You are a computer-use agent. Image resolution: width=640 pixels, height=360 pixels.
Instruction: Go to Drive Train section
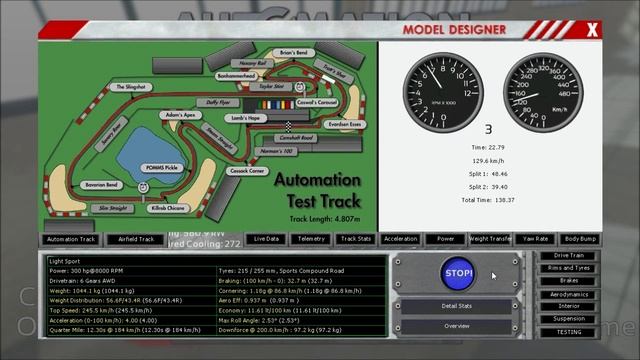pyautogui.click(x=569, y=256)
